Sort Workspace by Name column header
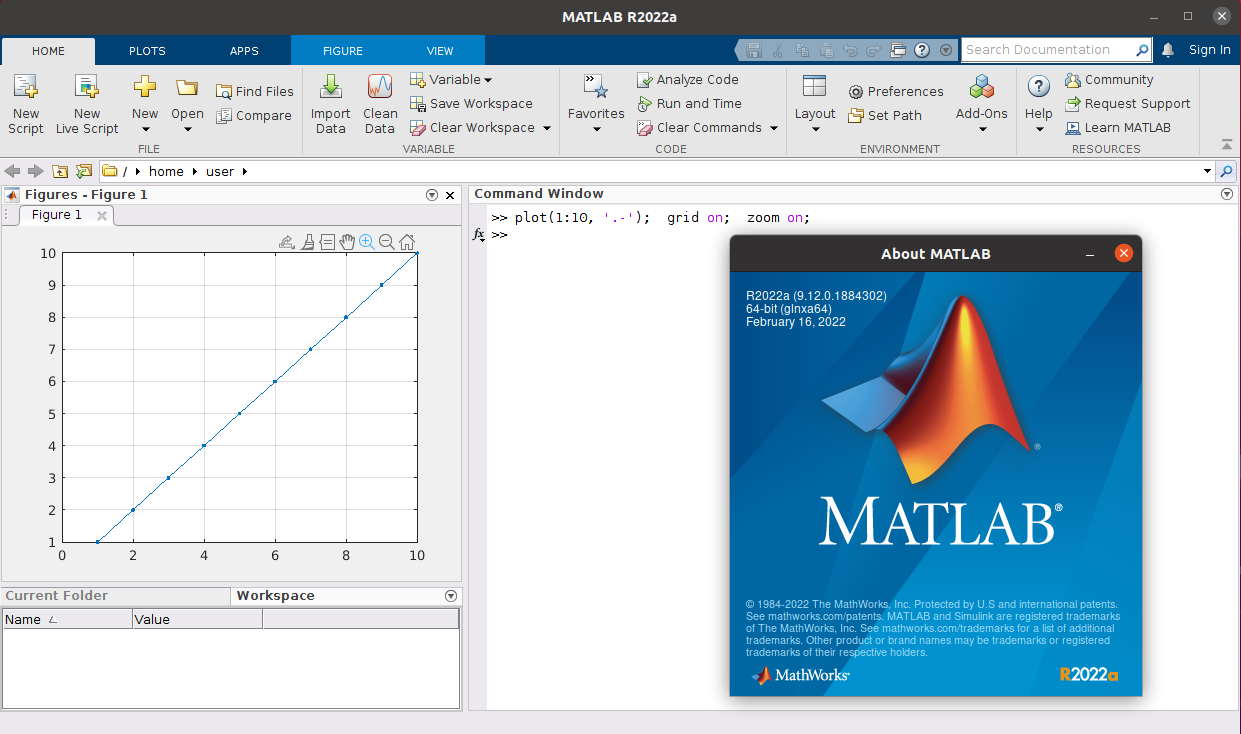1241x734 pixels. (x=68, y=620)
